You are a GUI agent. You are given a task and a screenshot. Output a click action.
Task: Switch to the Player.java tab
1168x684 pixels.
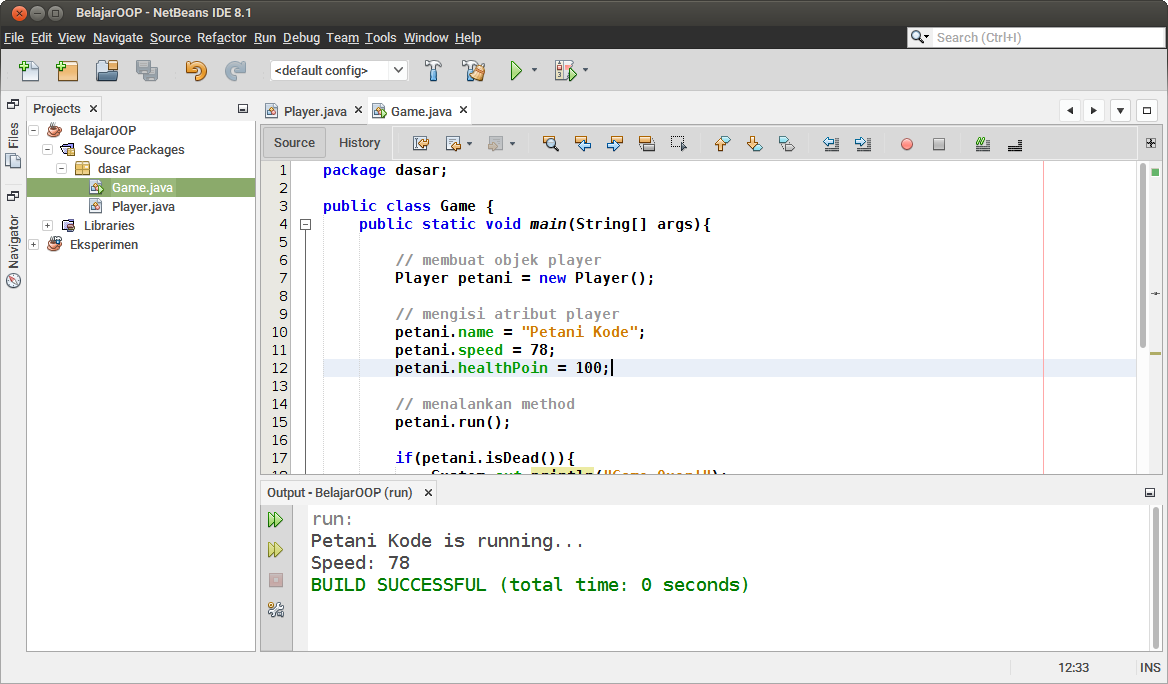coord(311,111)
